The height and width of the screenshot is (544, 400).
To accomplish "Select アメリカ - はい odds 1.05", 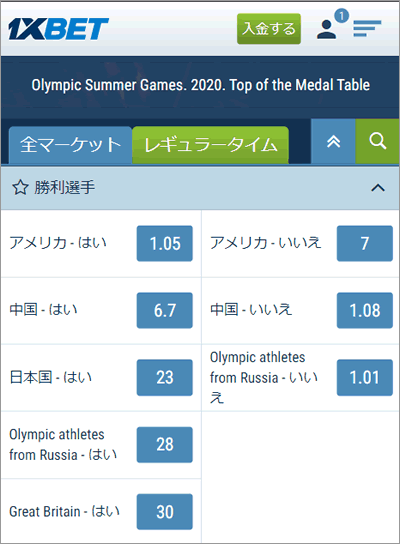I will pyautogui.click(x=165, y=244).
